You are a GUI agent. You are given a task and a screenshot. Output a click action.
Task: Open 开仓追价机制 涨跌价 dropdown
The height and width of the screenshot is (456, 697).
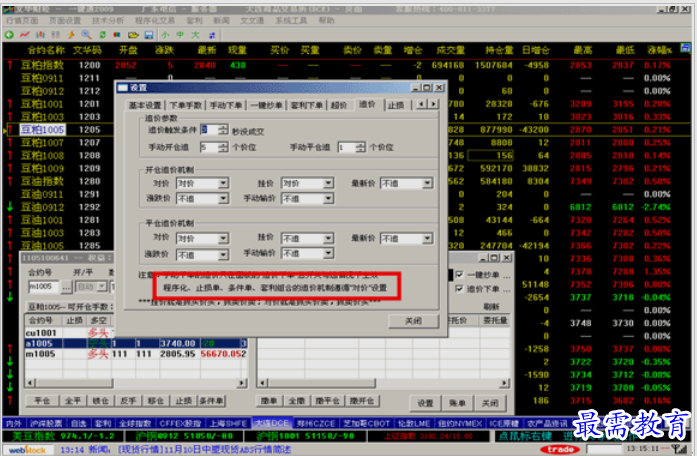pos(202,198)
